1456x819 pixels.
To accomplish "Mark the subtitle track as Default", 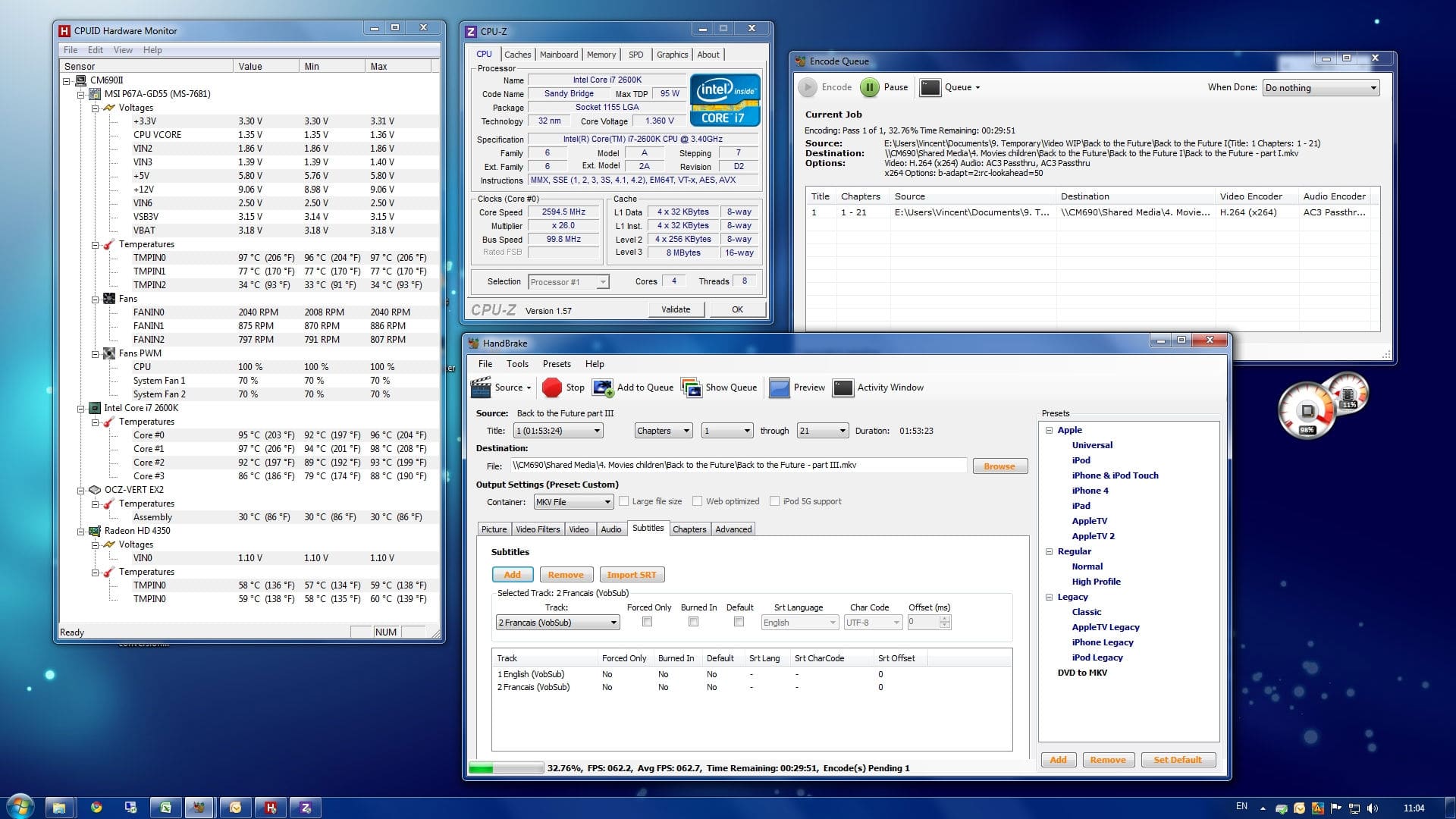I will 739,622.
